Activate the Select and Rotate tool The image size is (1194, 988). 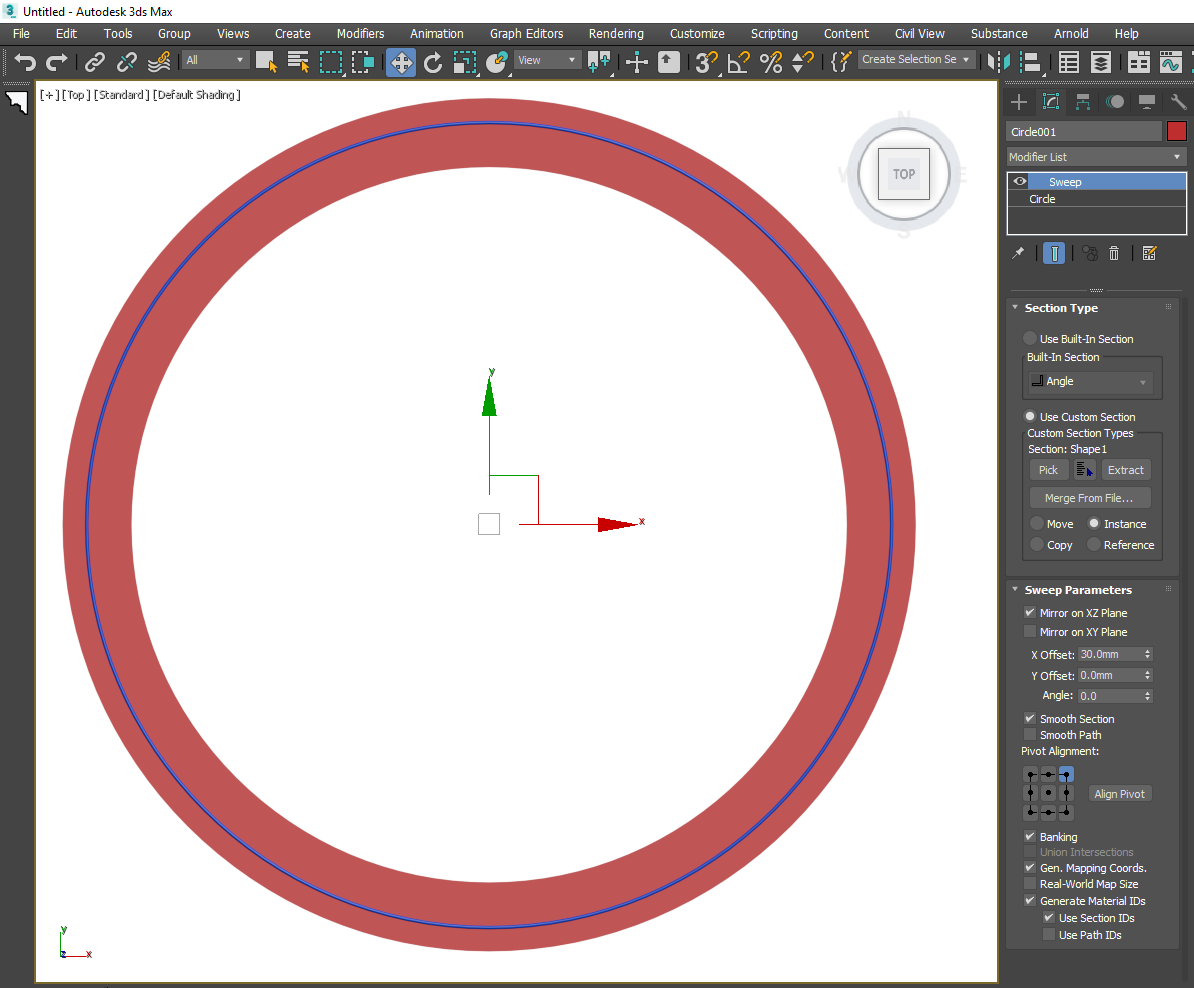click(433, 62)
